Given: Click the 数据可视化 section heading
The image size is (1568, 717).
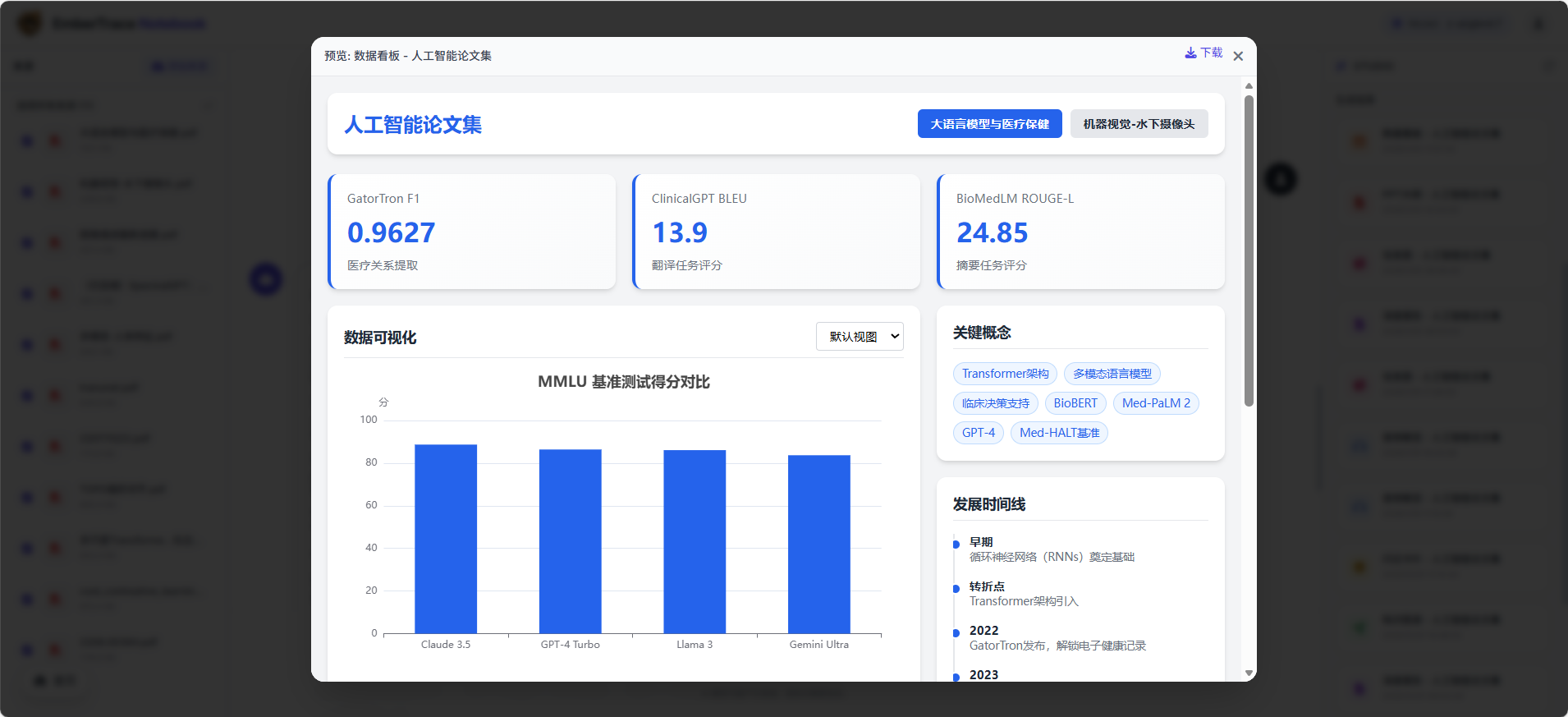Looking at the screenshot, I should point(380,338).
